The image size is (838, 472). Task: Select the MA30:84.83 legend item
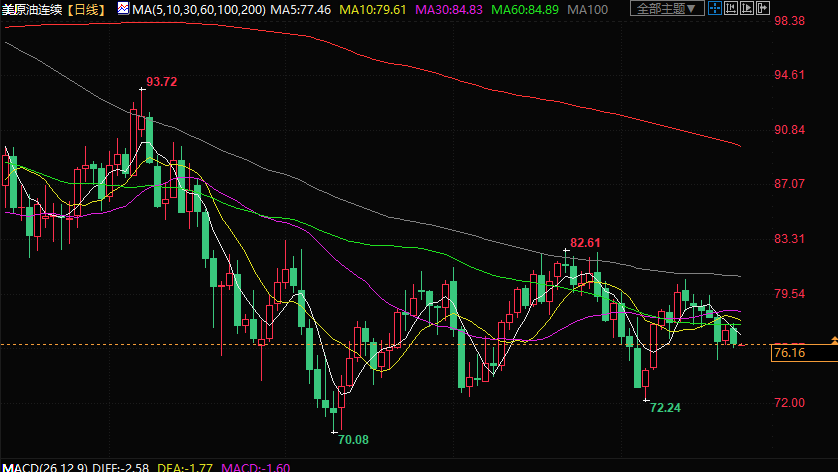point(449,8)
